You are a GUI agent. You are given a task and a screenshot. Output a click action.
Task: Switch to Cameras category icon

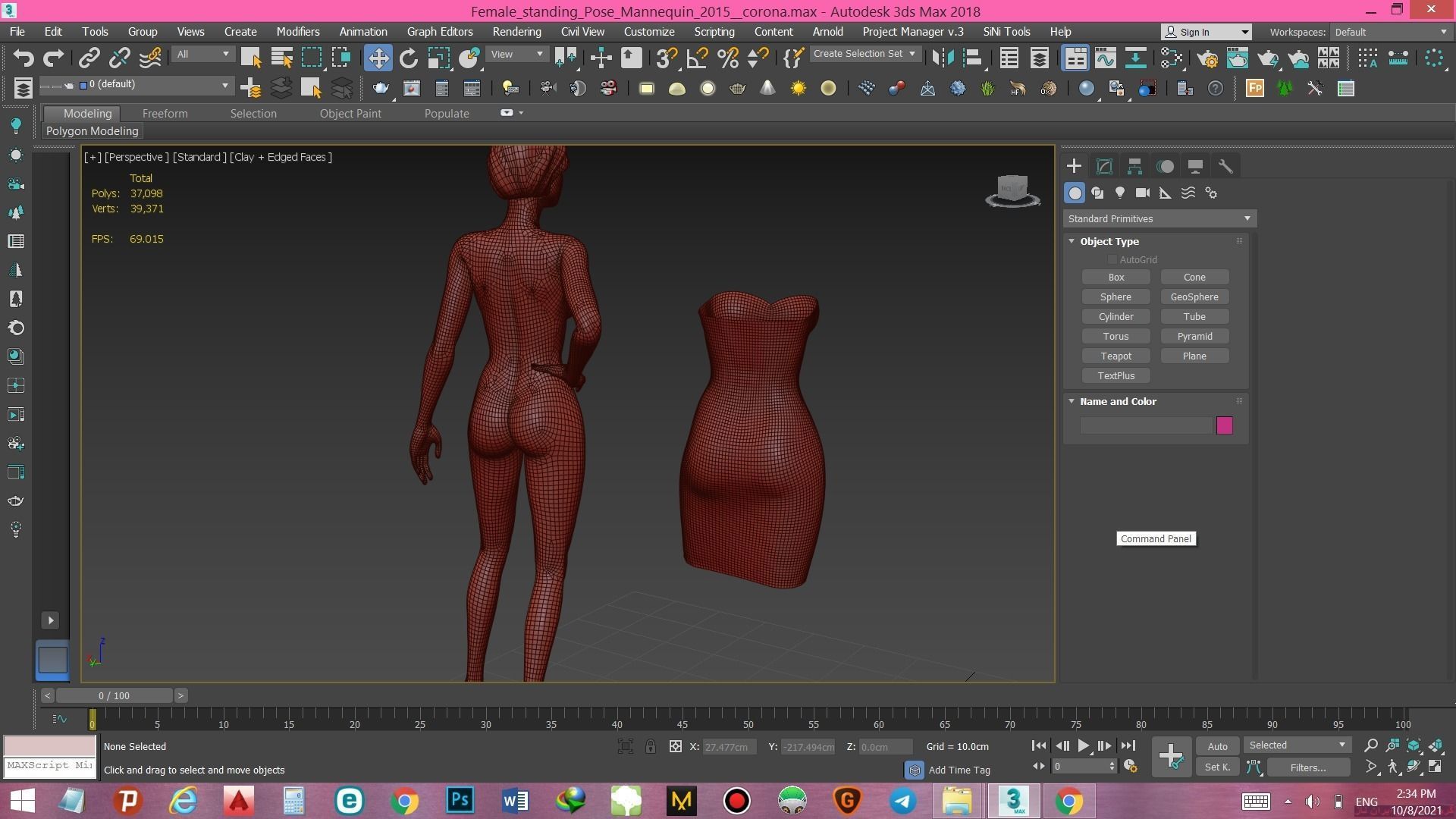[x=1143, y=193]
